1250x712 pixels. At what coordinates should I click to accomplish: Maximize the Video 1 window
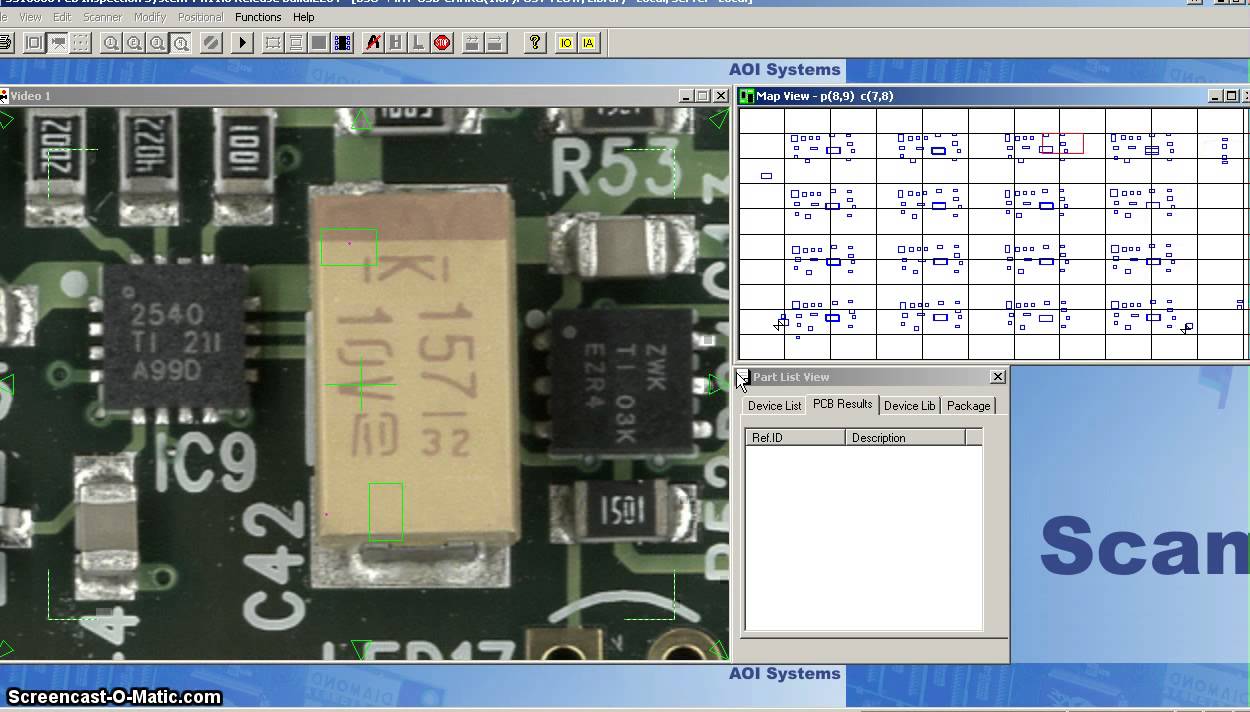(703, 96)
